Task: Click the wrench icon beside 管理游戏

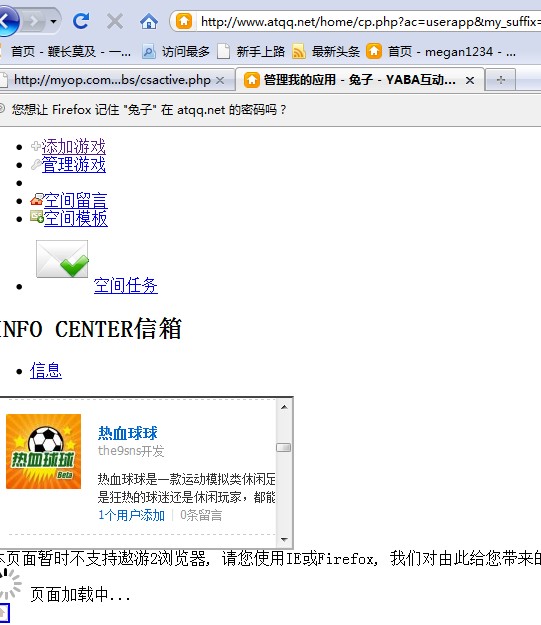Action: tap(36, 164)
